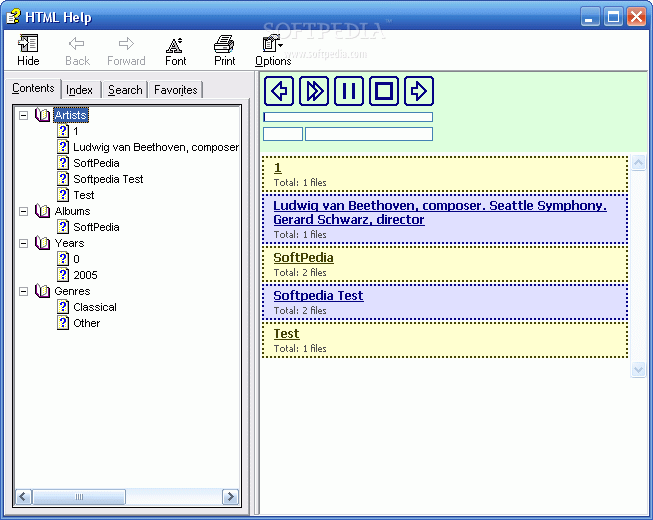
Task: Click the next track arrow button
Action: pos(419,91)
